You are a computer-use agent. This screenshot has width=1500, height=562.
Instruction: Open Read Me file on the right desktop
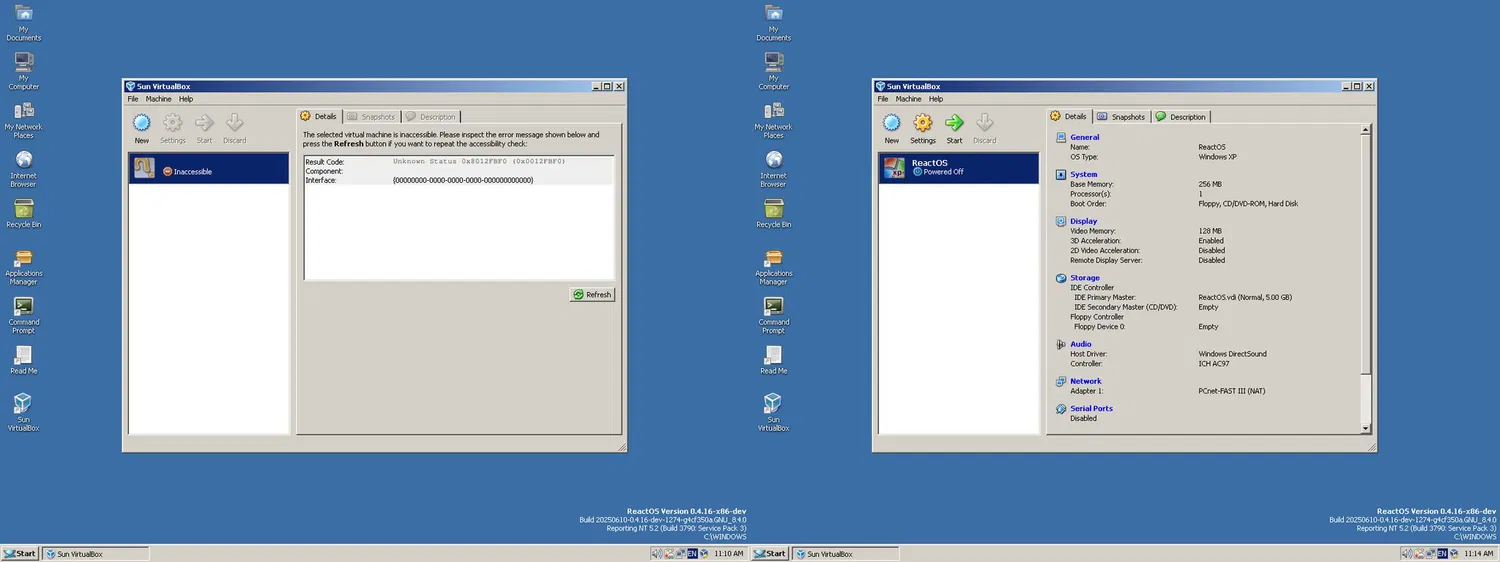click(773, 360)
